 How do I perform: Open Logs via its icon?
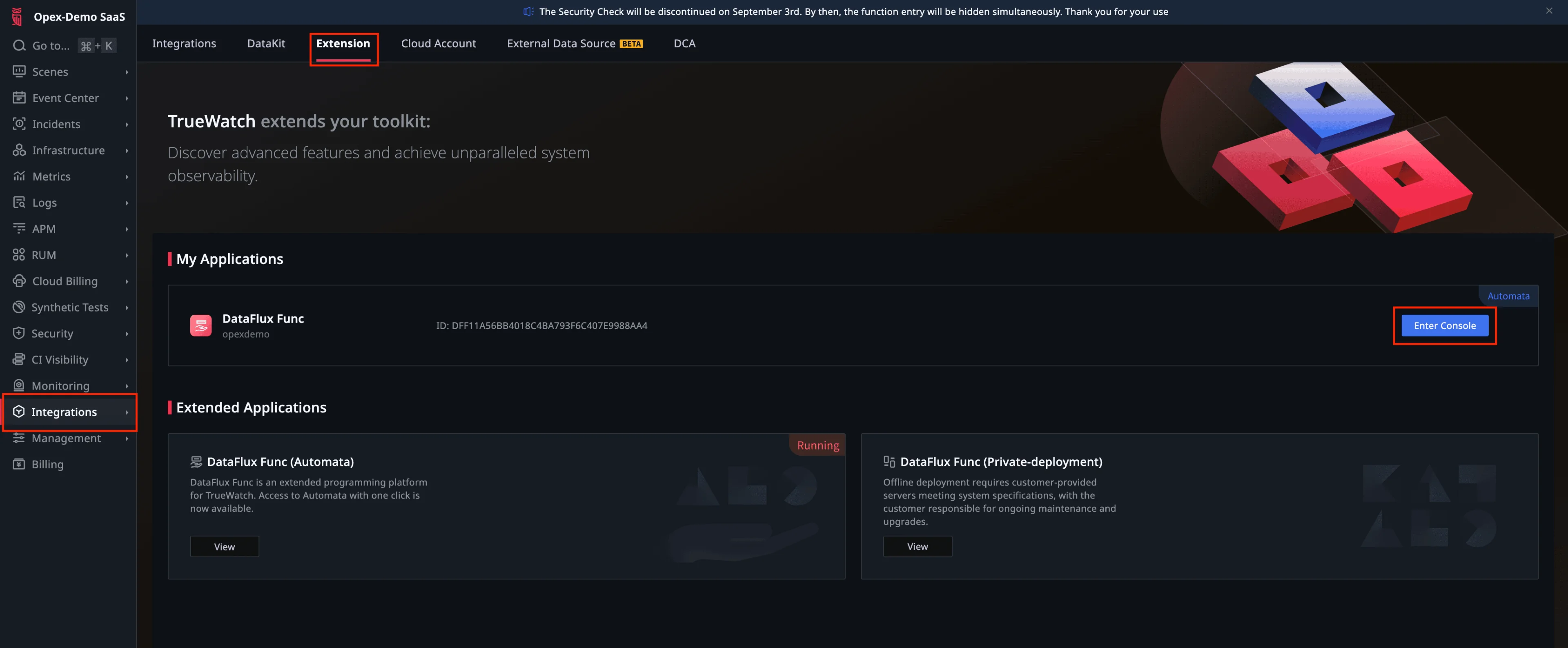pyautogui.click(x=19, y=203)
